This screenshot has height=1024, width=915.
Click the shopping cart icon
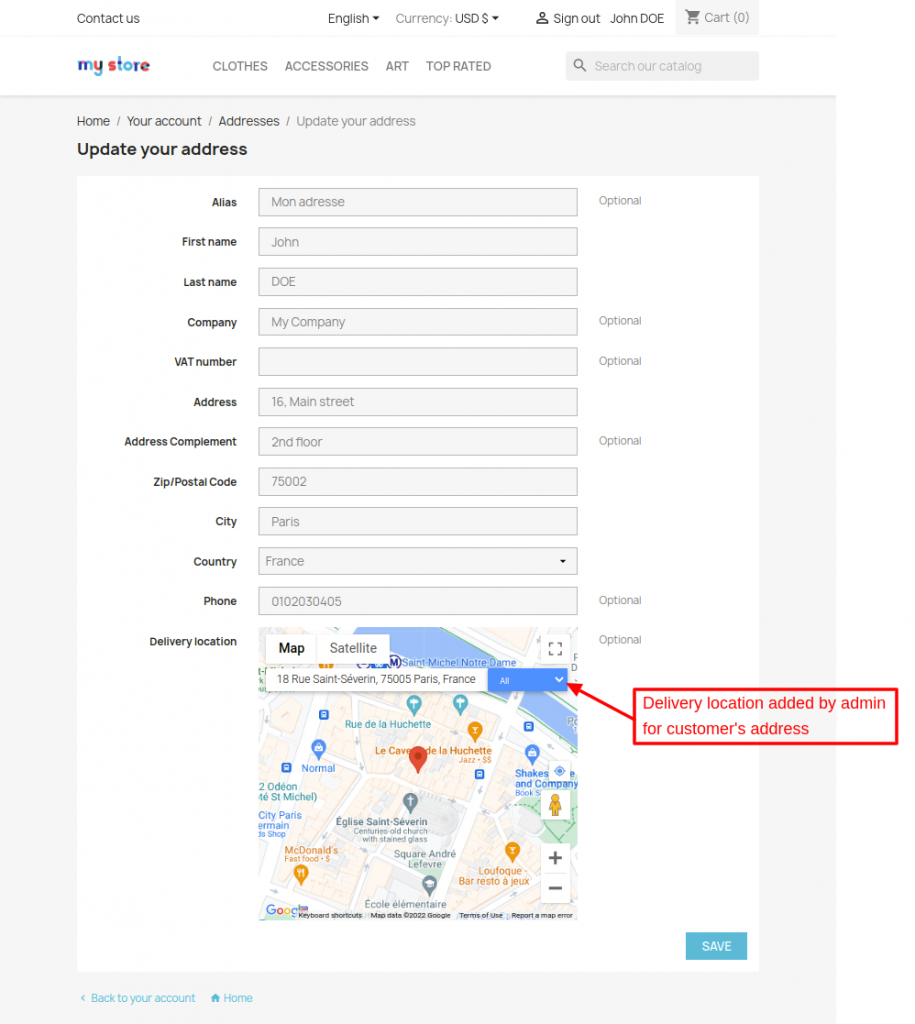click(694, 17)
